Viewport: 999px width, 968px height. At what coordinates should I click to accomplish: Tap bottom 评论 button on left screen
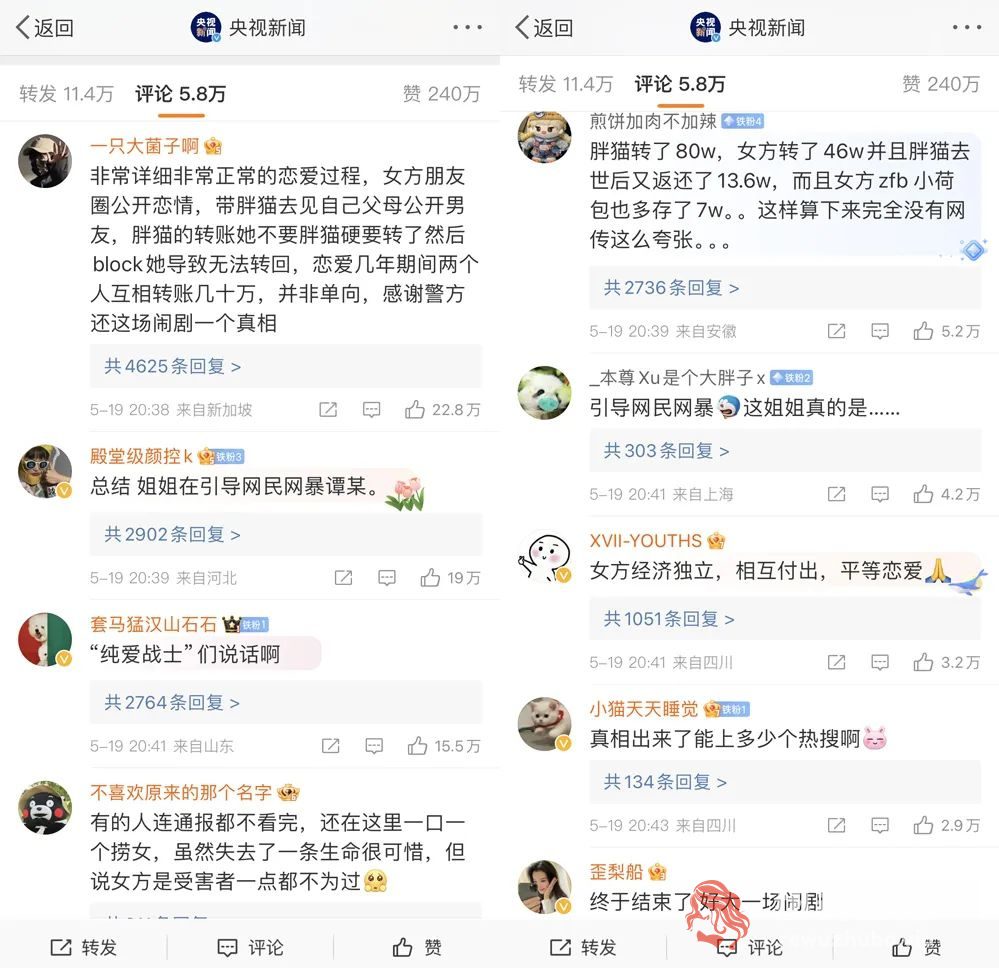click(250, 948)
